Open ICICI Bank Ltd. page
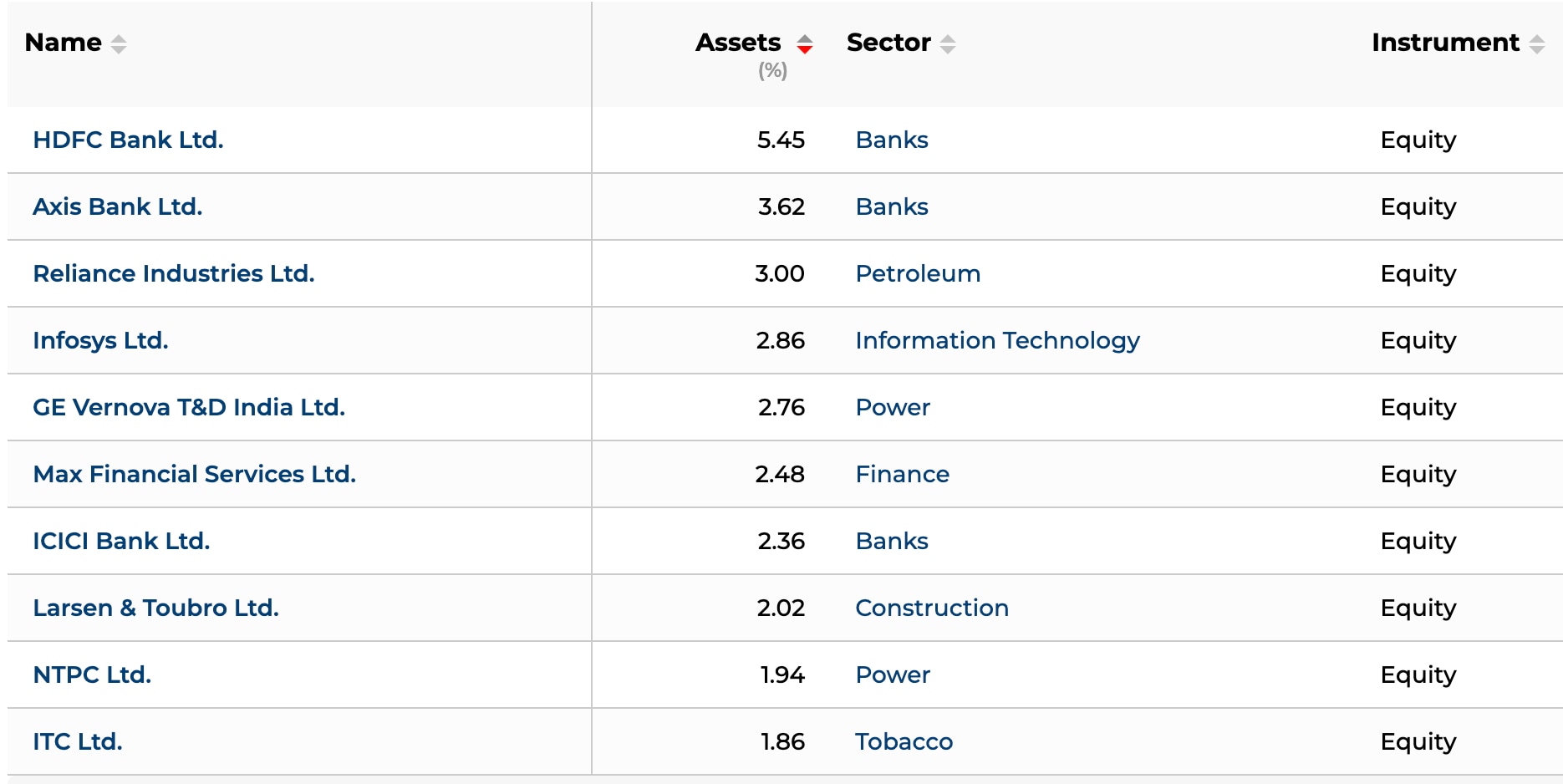Screen dimensions: 1563x784 [120, 541]
